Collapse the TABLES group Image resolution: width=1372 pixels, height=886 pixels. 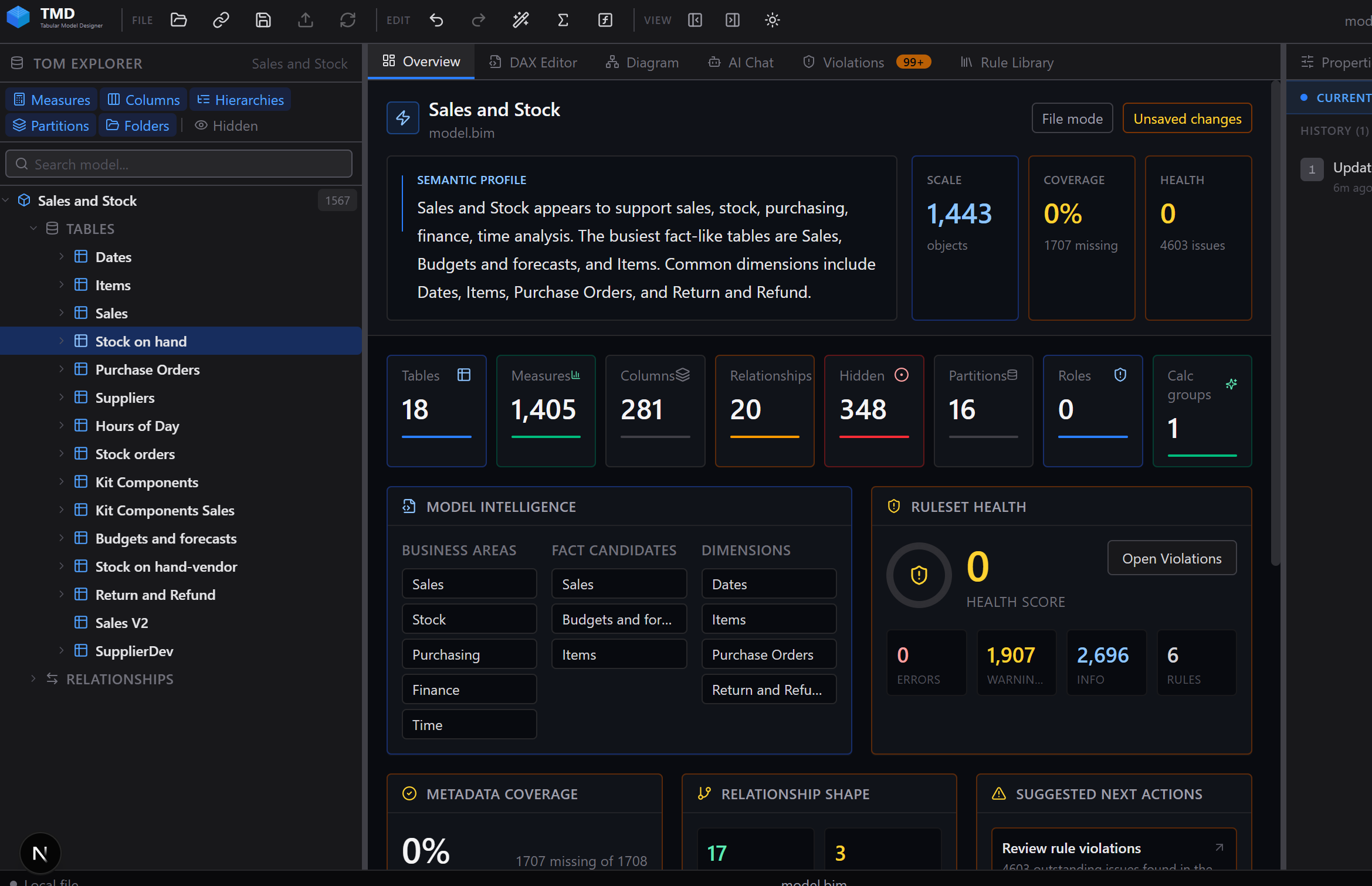click(33, 229)
